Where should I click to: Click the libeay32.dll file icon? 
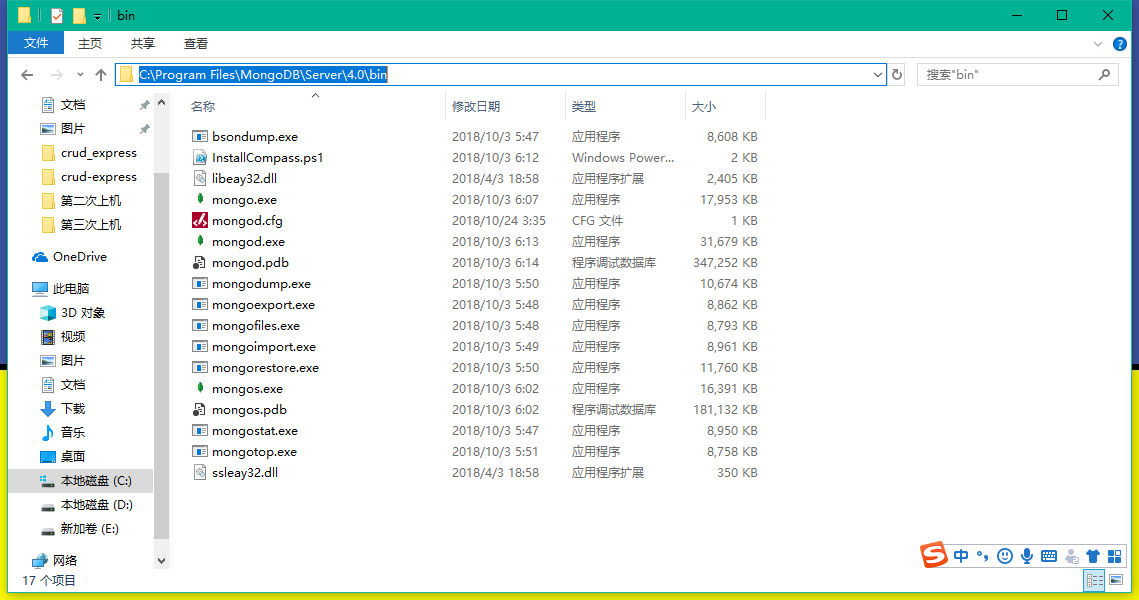200,179
